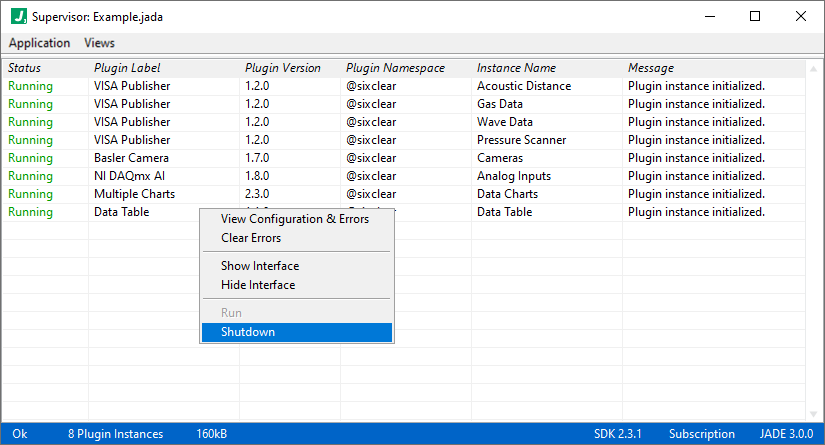The image size is (825, 445).
Task: Click JADE 3.0.0 in status bar
Action: coord(786,434)
